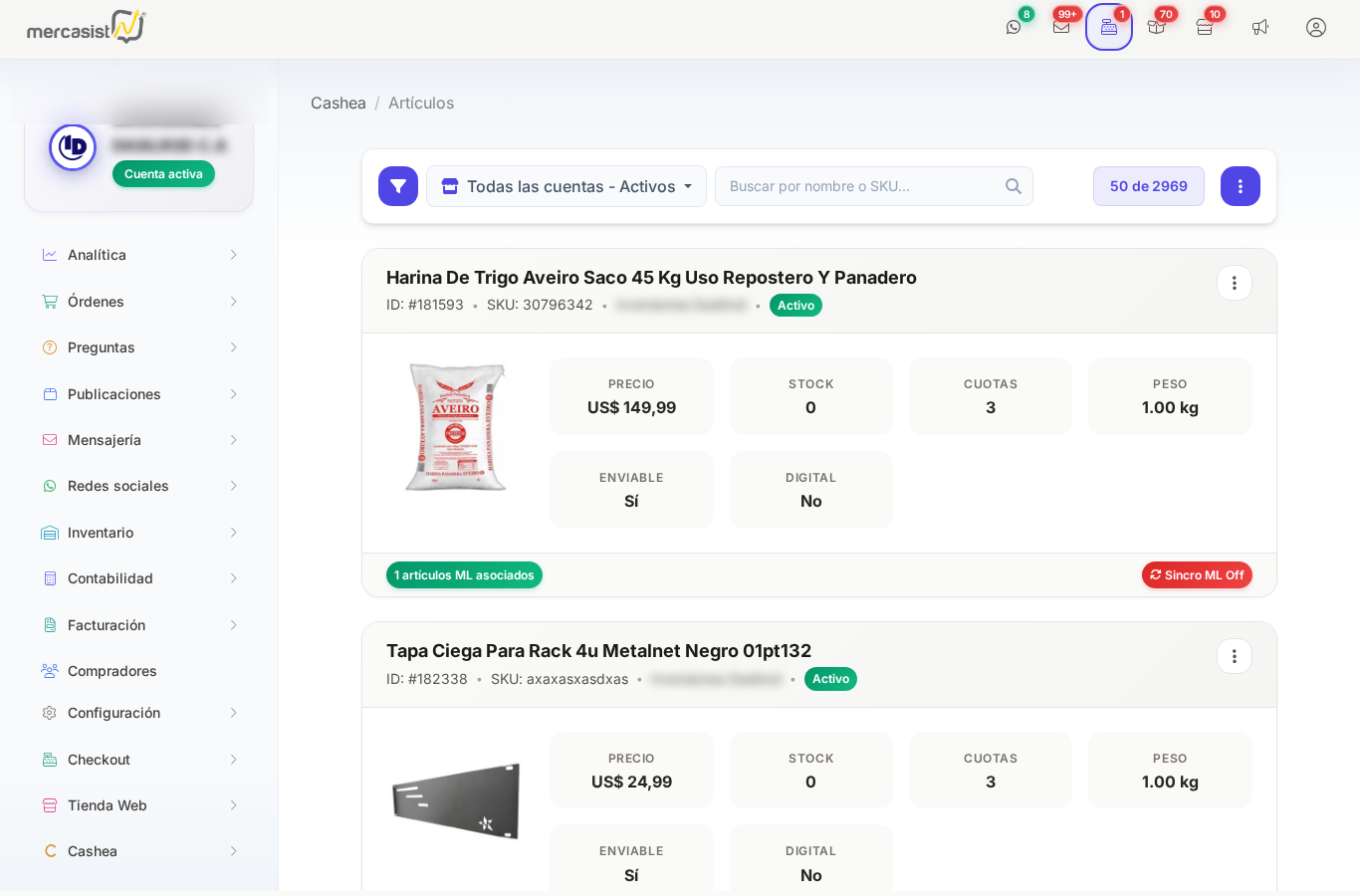Open the package box icon with 70 badge
This screenshot has height=896, width=1360.
pos(1156,27)
